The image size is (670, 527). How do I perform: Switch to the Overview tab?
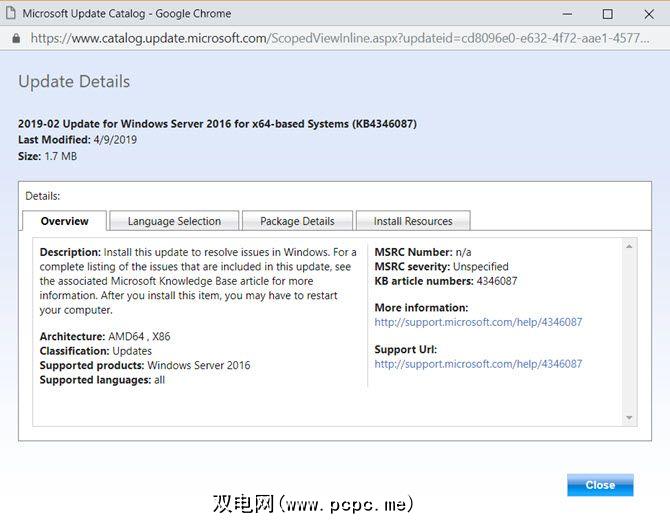65,221
